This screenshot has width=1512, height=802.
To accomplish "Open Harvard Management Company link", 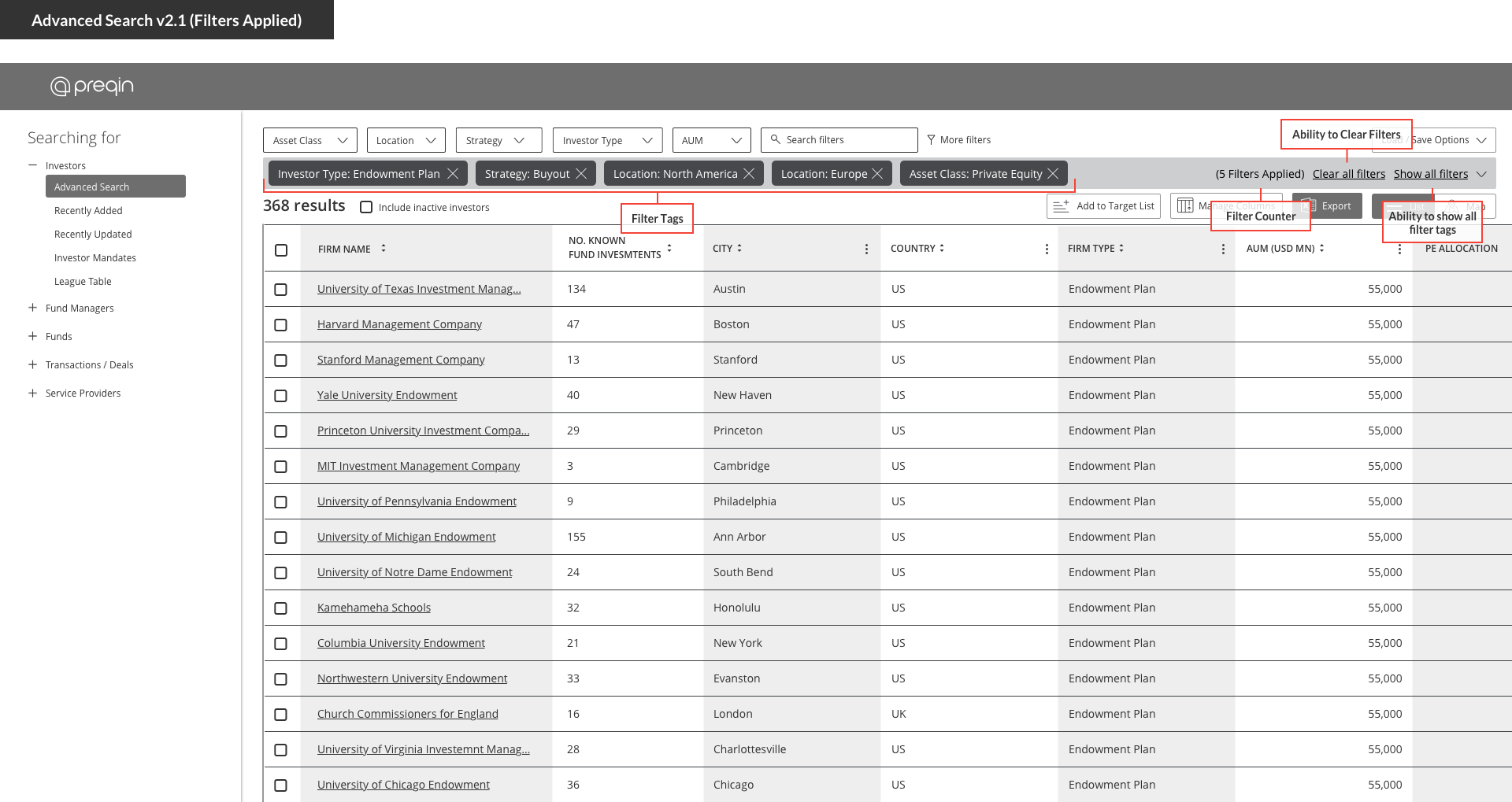I will pyautogui.click(x=399, y=324).
